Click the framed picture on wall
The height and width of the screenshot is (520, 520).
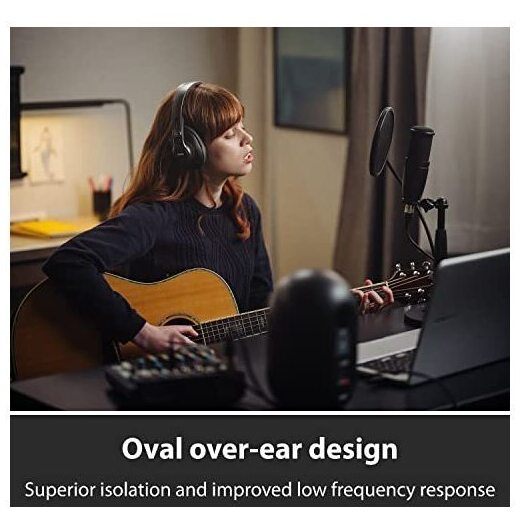[311, 79]
